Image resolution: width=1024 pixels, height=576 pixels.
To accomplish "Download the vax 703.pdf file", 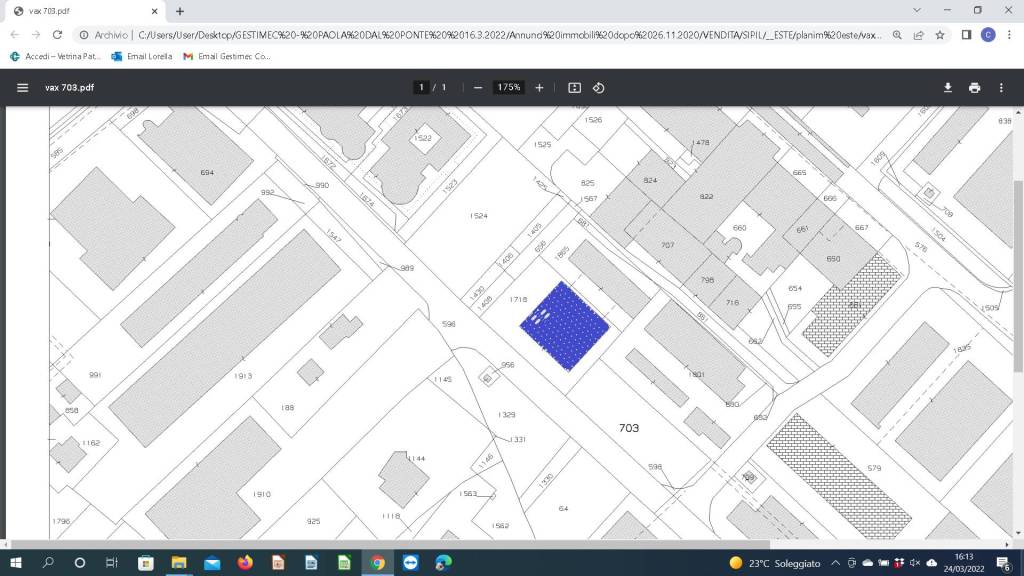I will 948,88.
